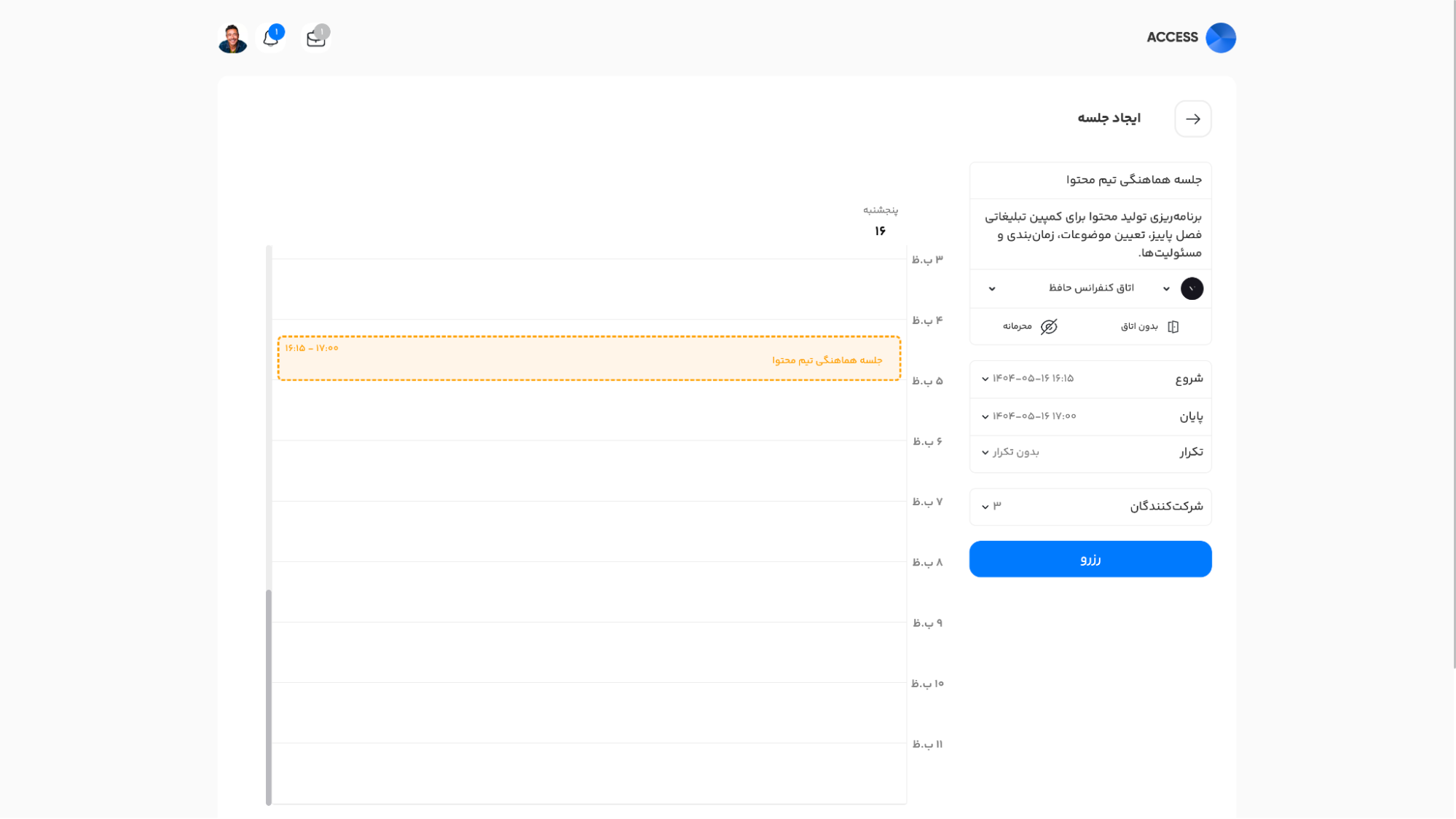Viewport: 1456px width, 819px height.
Task: Click the back arrow button
Action: pos(1192,119)
